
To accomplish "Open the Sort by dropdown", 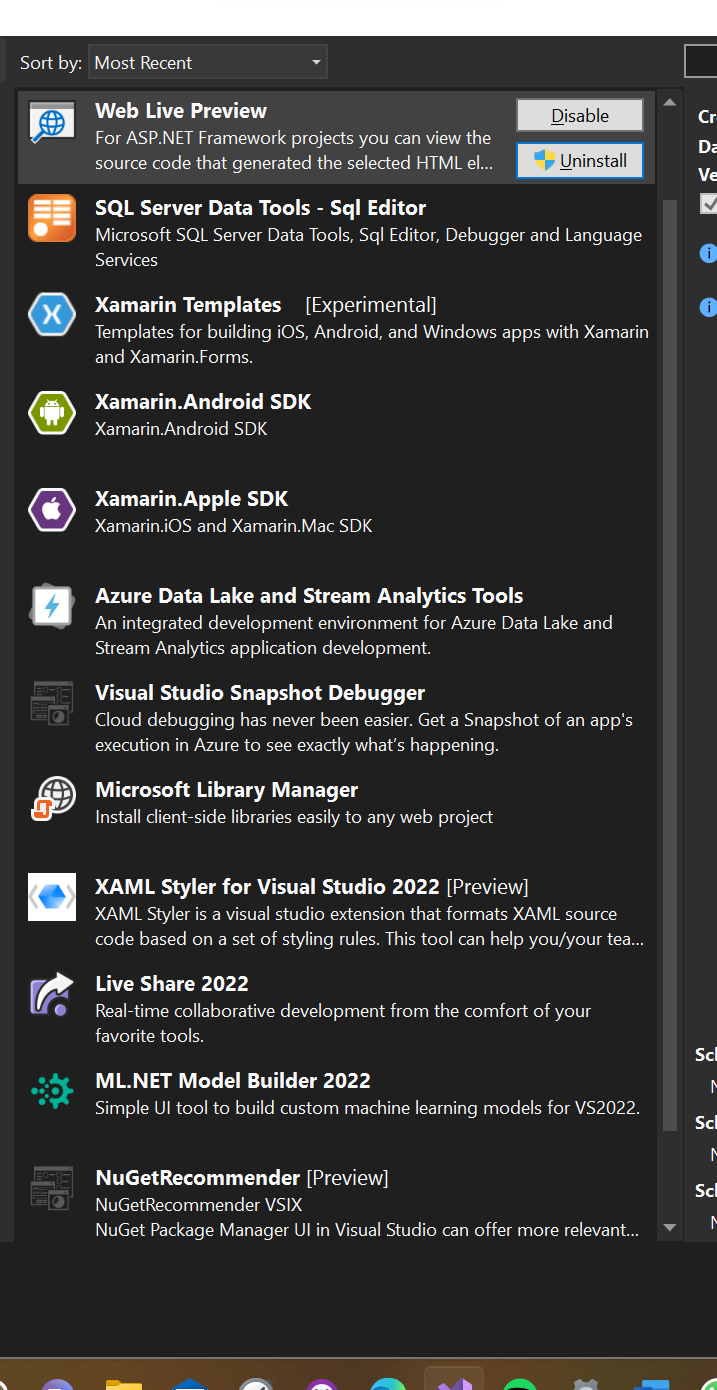I will pyautogui.click(x=208, y=62).
